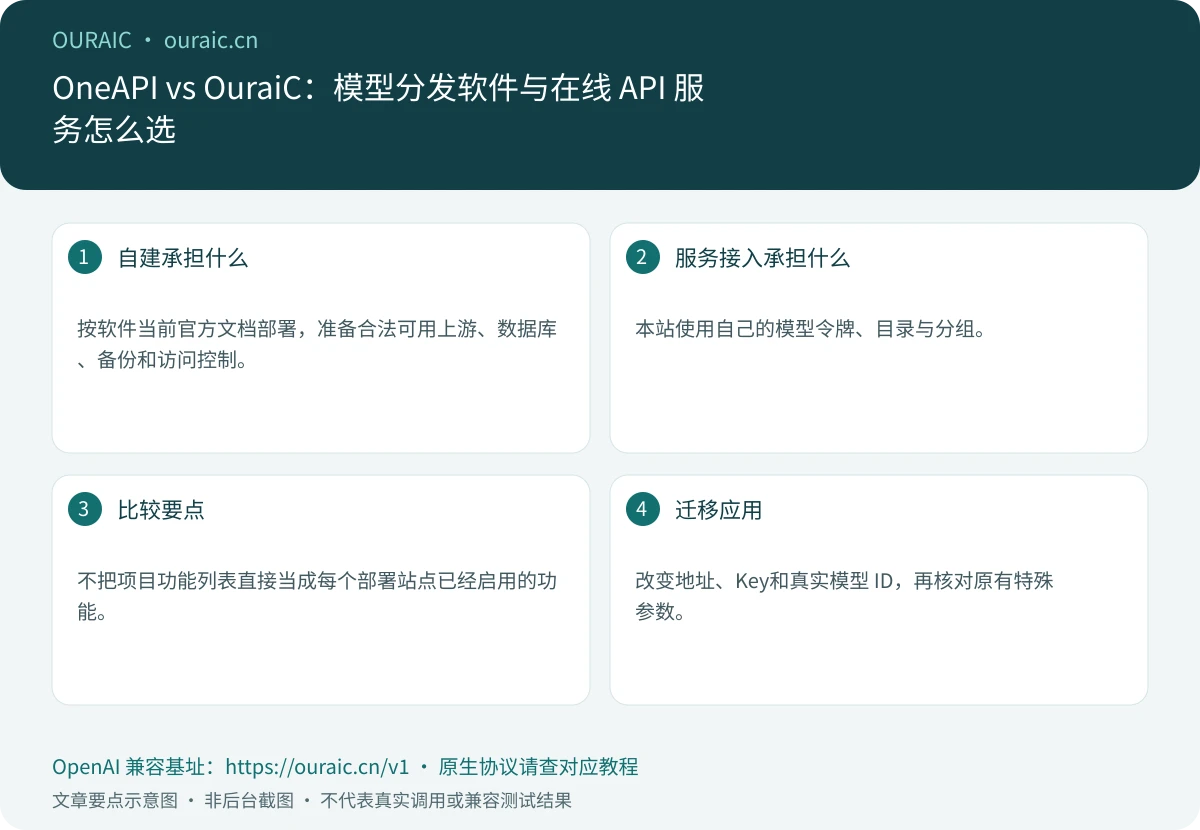Select the heading '自建承担什么'

coord(183,258)
